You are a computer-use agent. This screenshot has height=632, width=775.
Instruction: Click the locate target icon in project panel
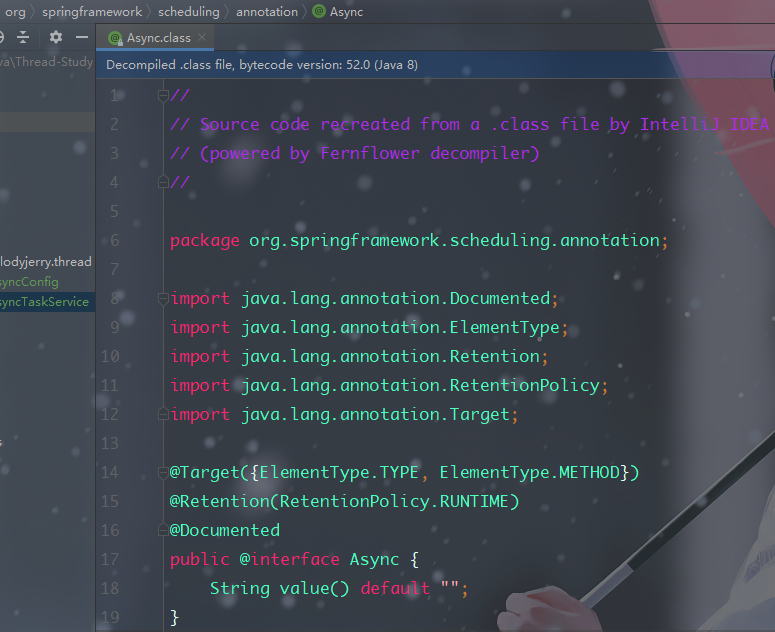coord(1,37)
